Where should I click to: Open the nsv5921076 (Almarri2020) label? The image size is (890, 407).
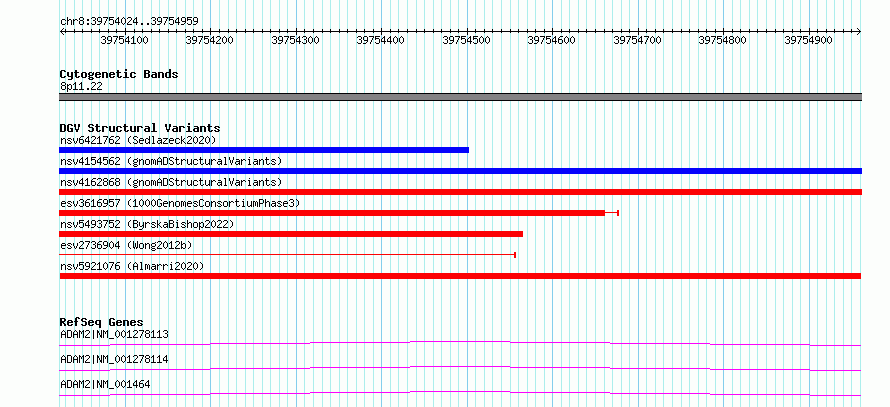[x=132, y=266]
